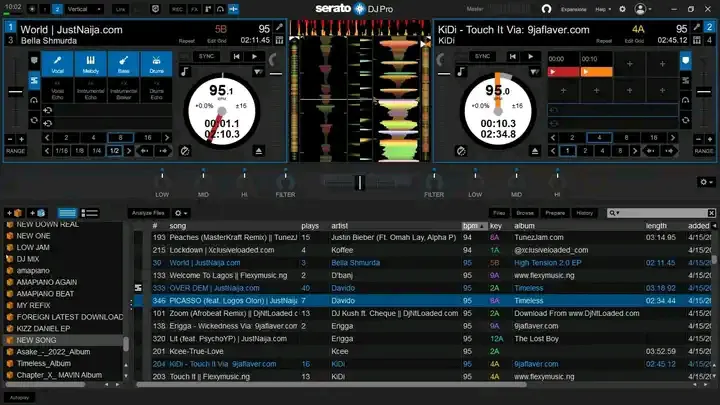Viewport: 720px width, 405px height.
Task: Trigger the red 00:00 cue point
Action: click(x=563, y=72)
